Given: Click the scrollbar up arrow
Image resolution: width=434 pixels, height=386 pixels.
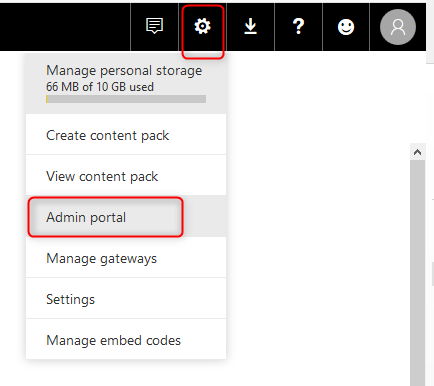Looking at the screenshot, I should 417,152.
